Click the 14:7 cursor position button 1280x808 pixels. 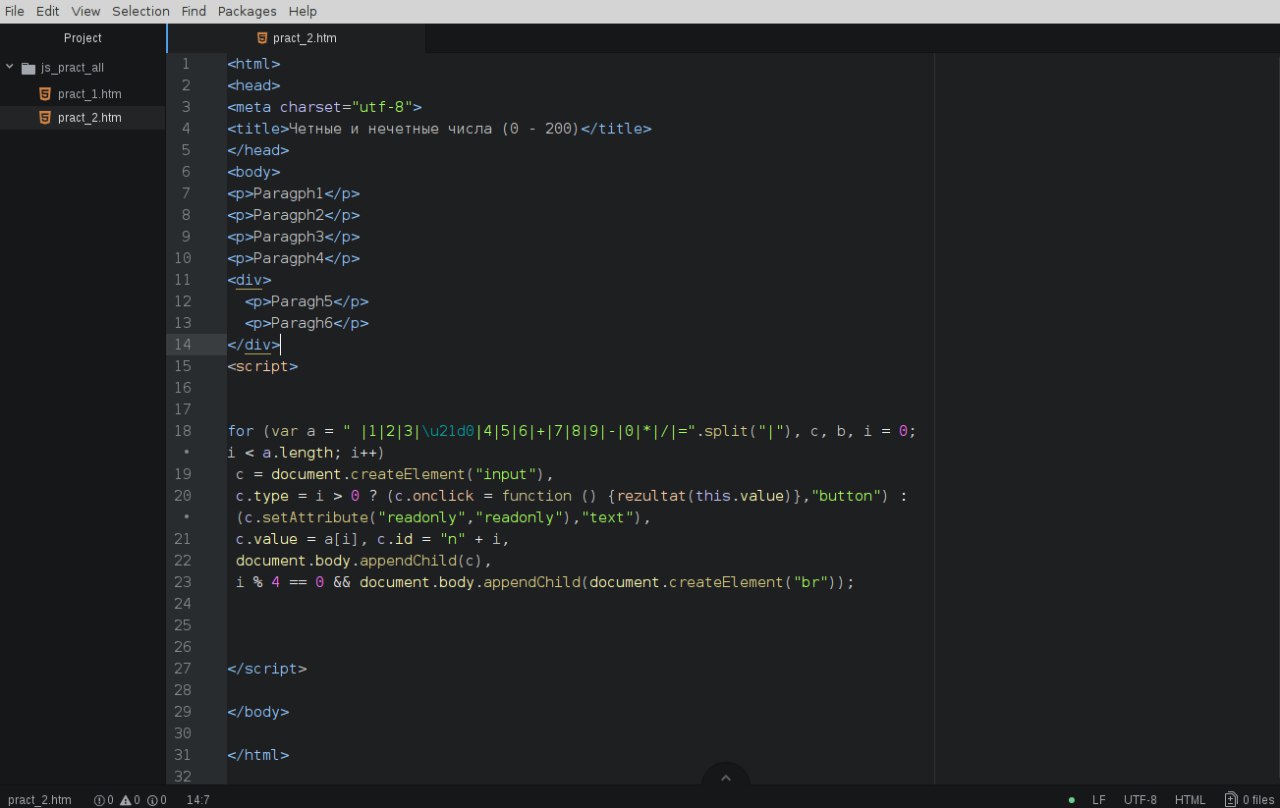pos(199,800)
